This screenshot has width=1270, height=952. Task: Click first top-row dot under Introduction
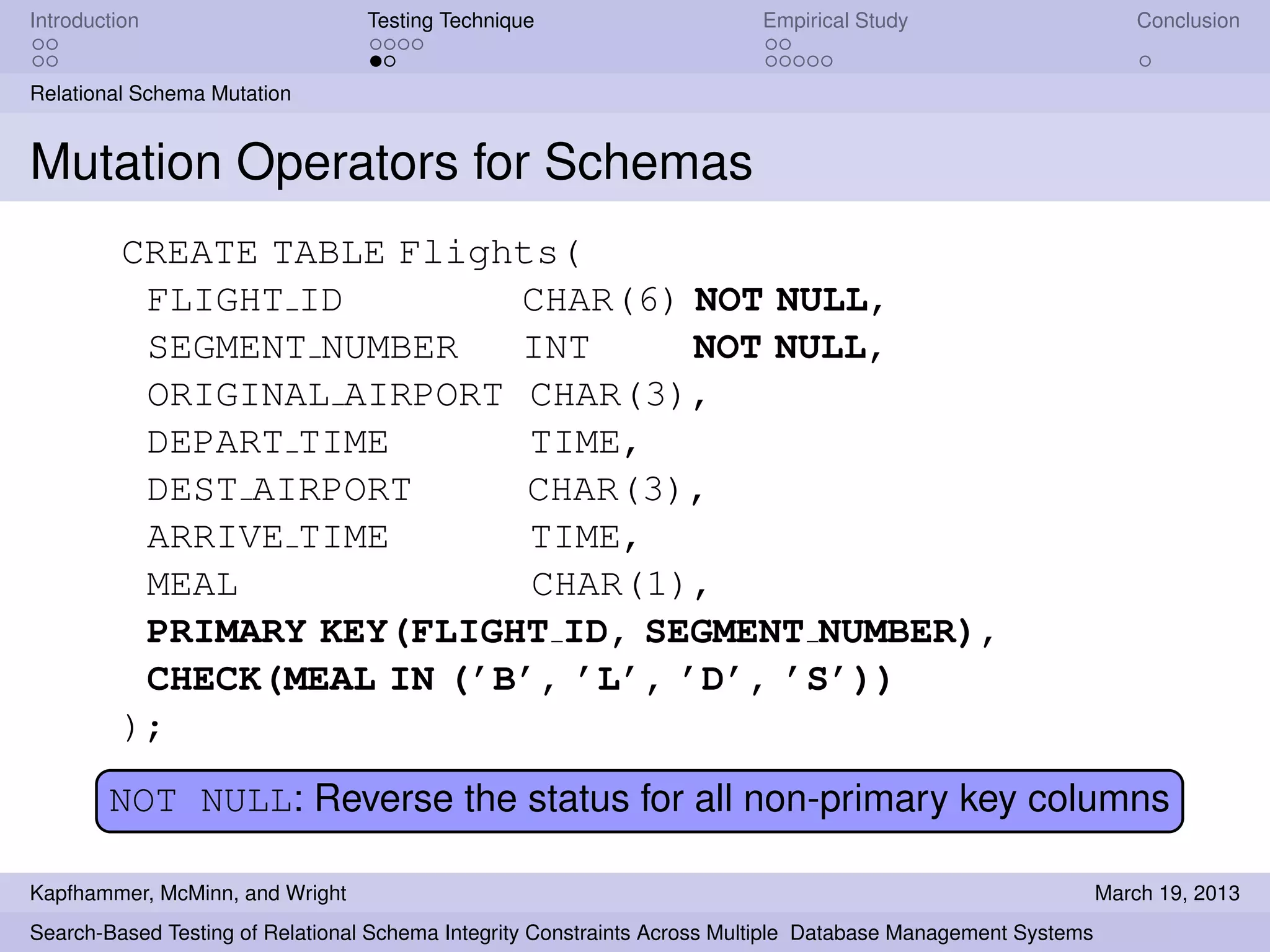[x=38, y=45]
